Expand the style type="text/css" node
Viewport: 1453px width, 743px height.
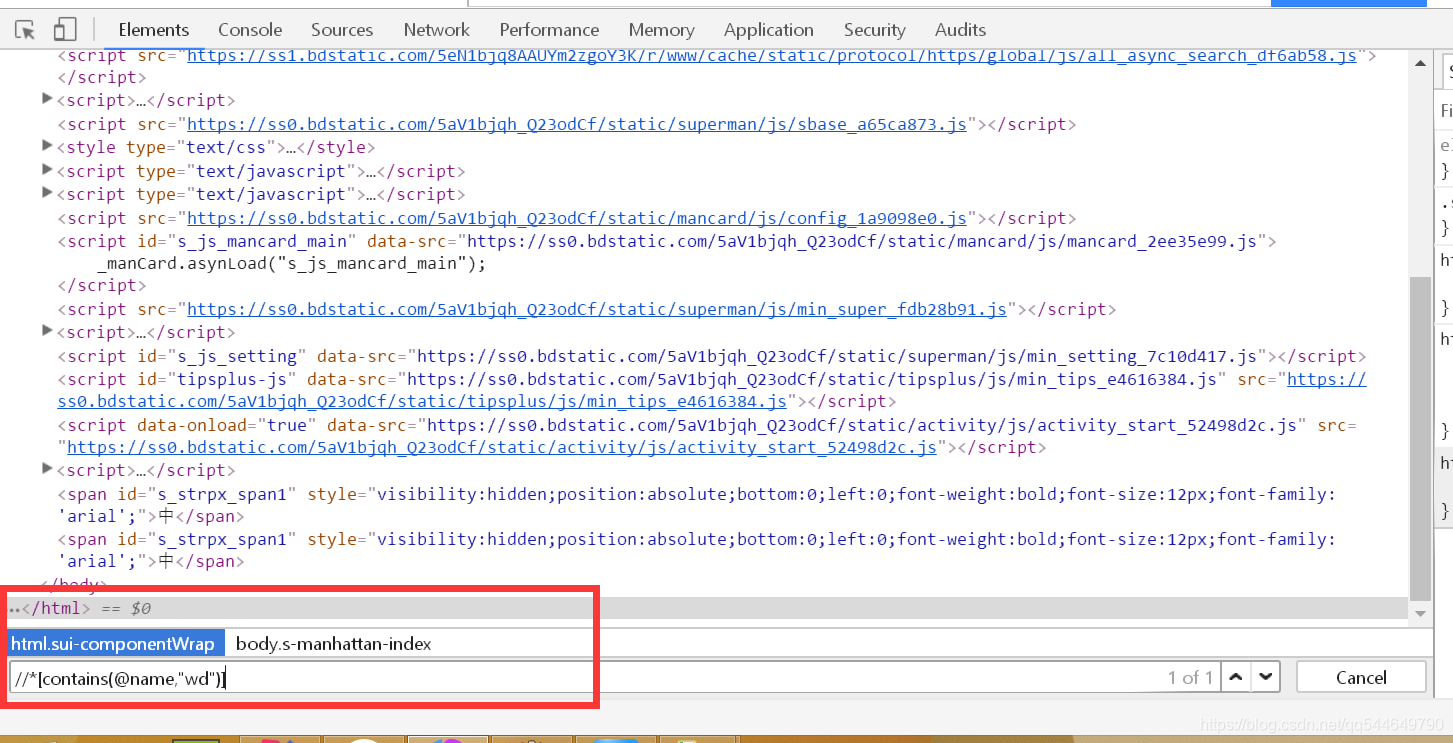pos(47,146)
